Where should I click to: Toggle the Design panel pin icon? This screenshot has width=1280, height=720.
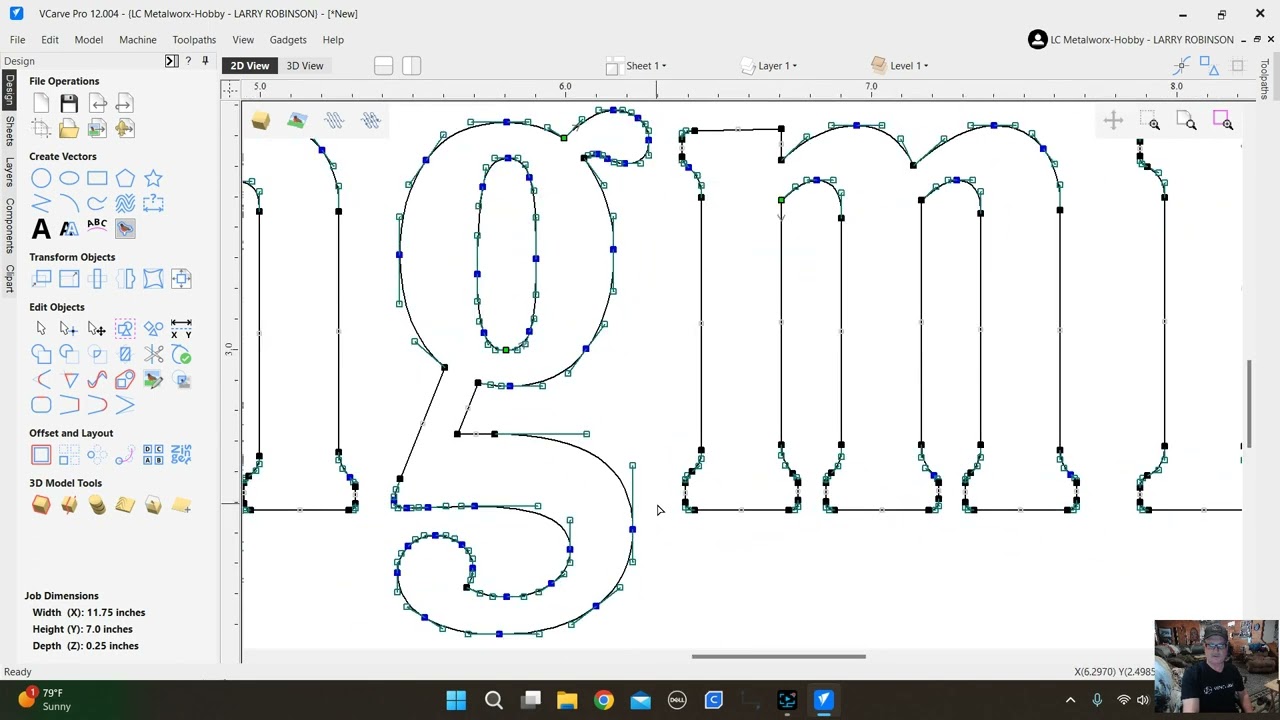click(x=205, y=62)
